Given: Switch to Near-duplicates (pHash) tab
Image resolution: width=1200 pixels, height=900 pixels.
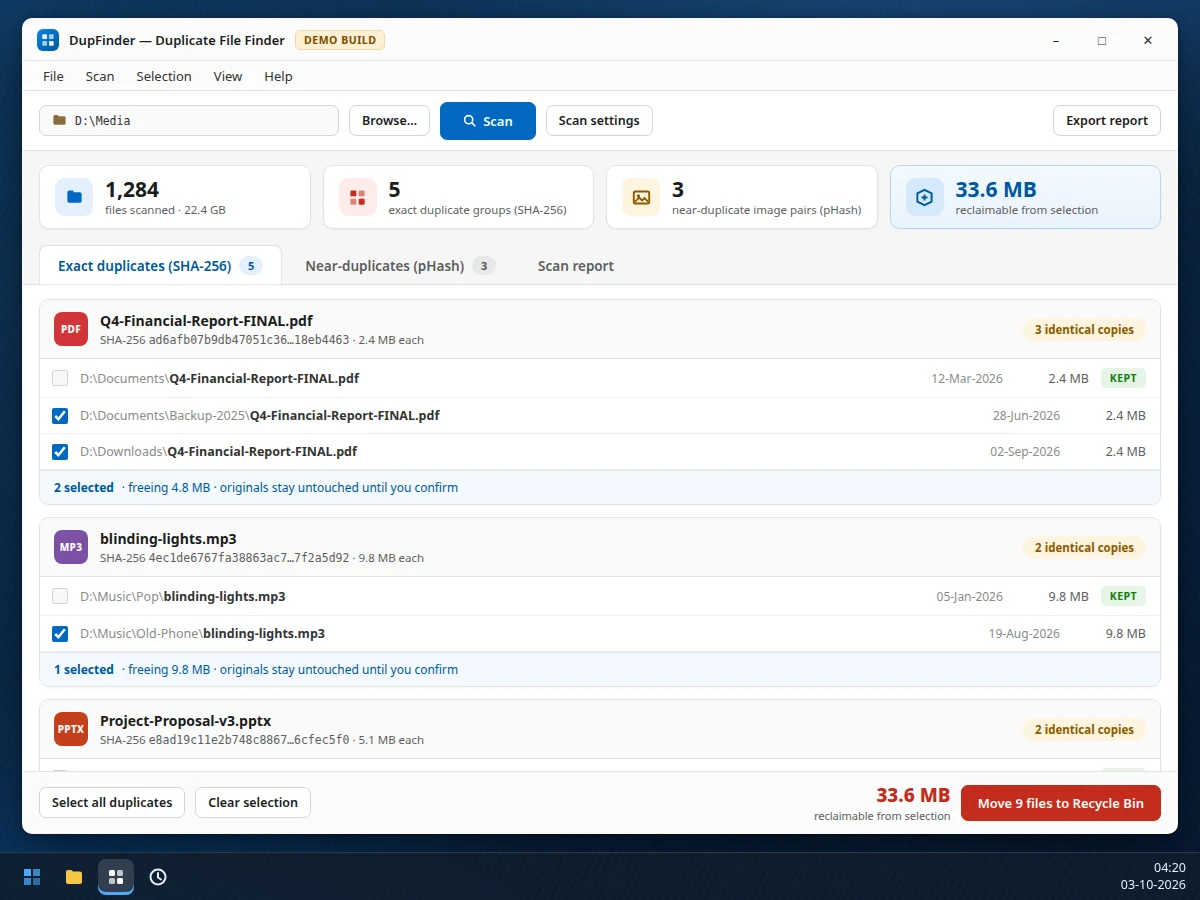Looking at the screenshot, I should (400, 266).
